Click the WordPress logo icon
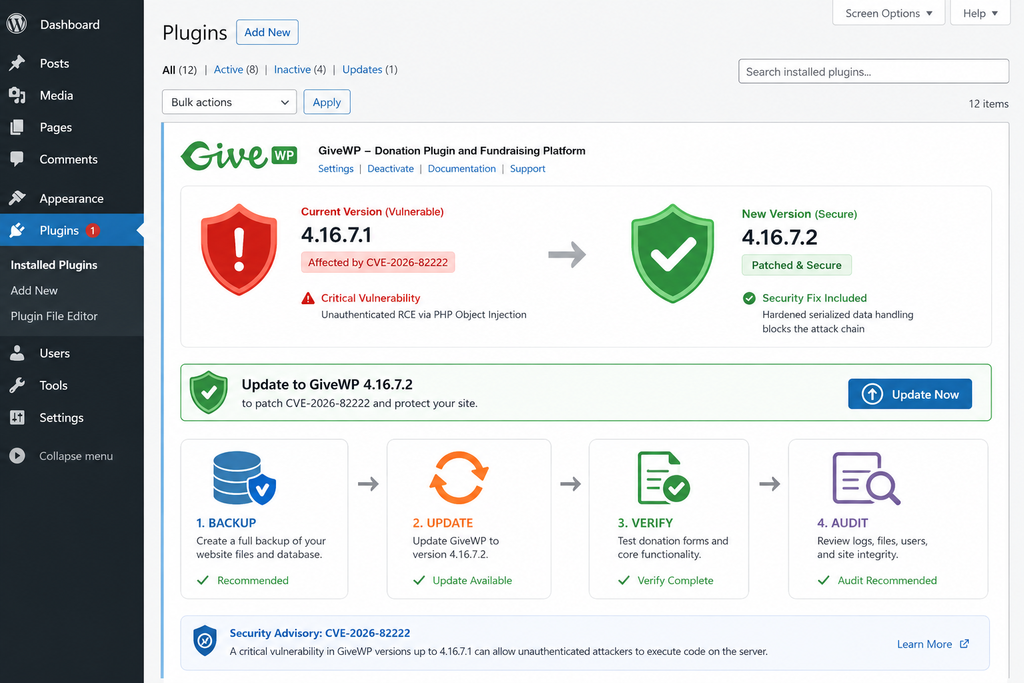Image resolution: width=1024 pixels, height=683 pixels. click(x=16, y=24)
